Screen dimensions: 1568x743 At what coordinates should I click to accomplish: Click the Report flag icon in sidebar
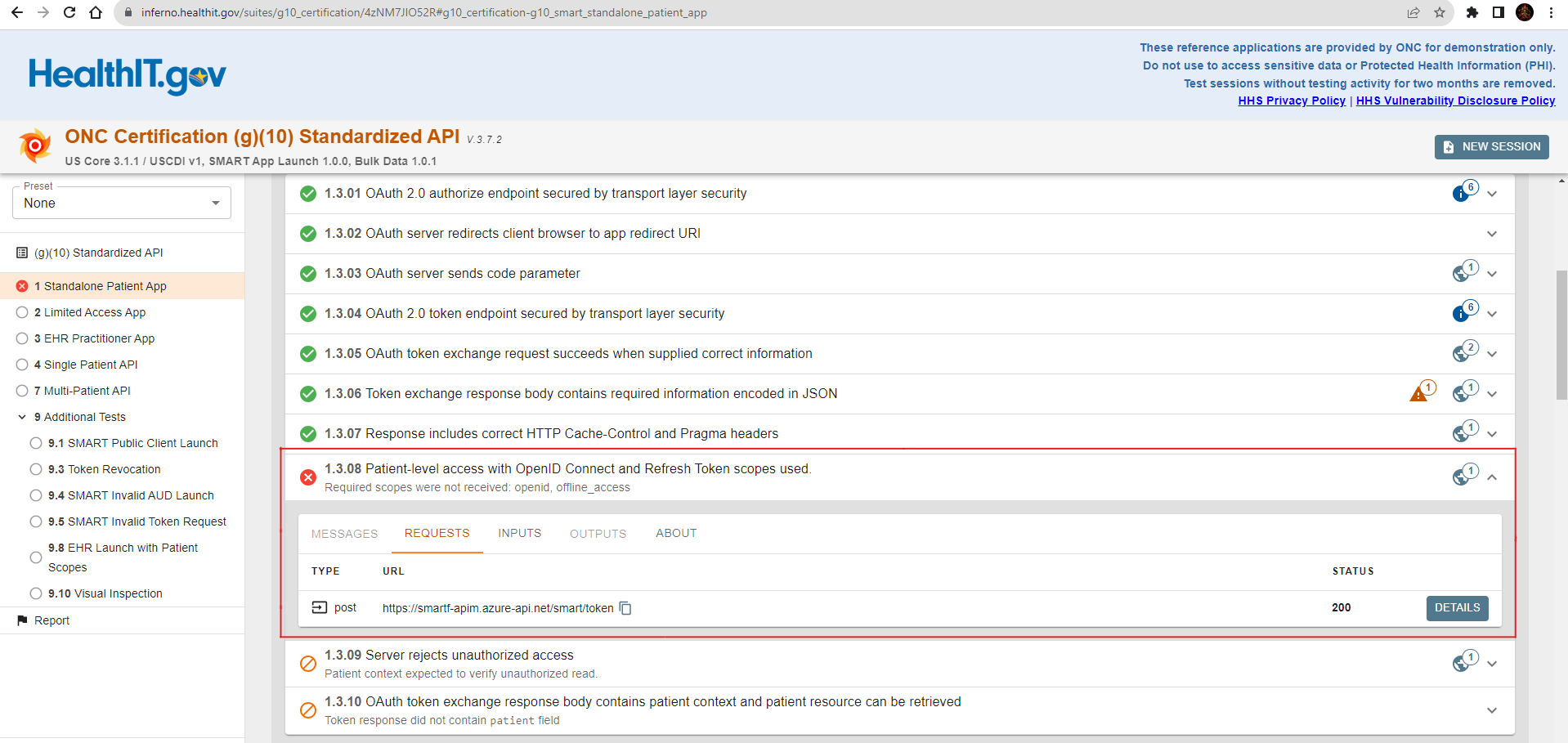click(23, 620)
